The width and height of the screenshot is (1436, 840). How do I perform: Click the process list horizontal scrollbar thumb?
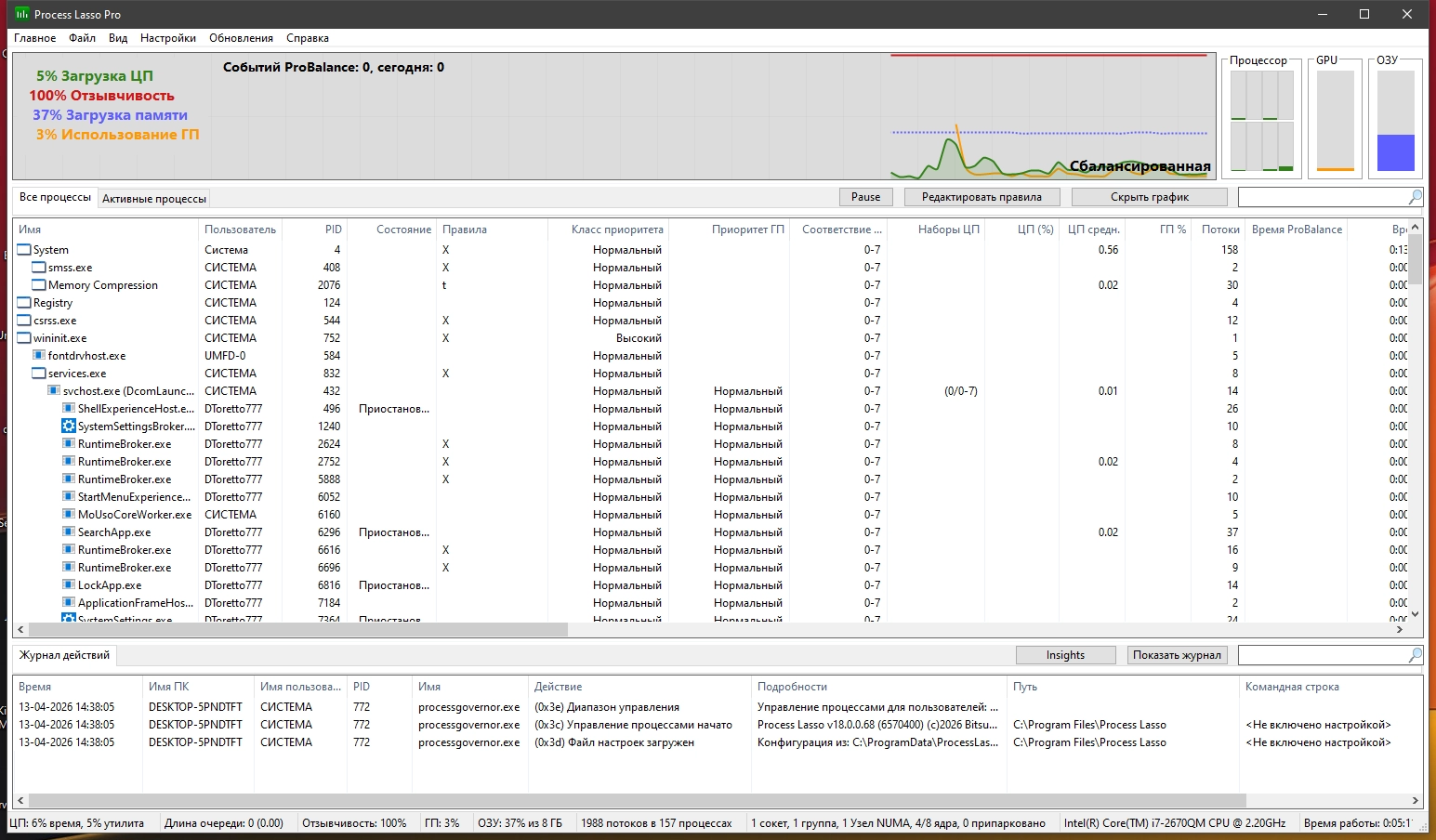296,629
